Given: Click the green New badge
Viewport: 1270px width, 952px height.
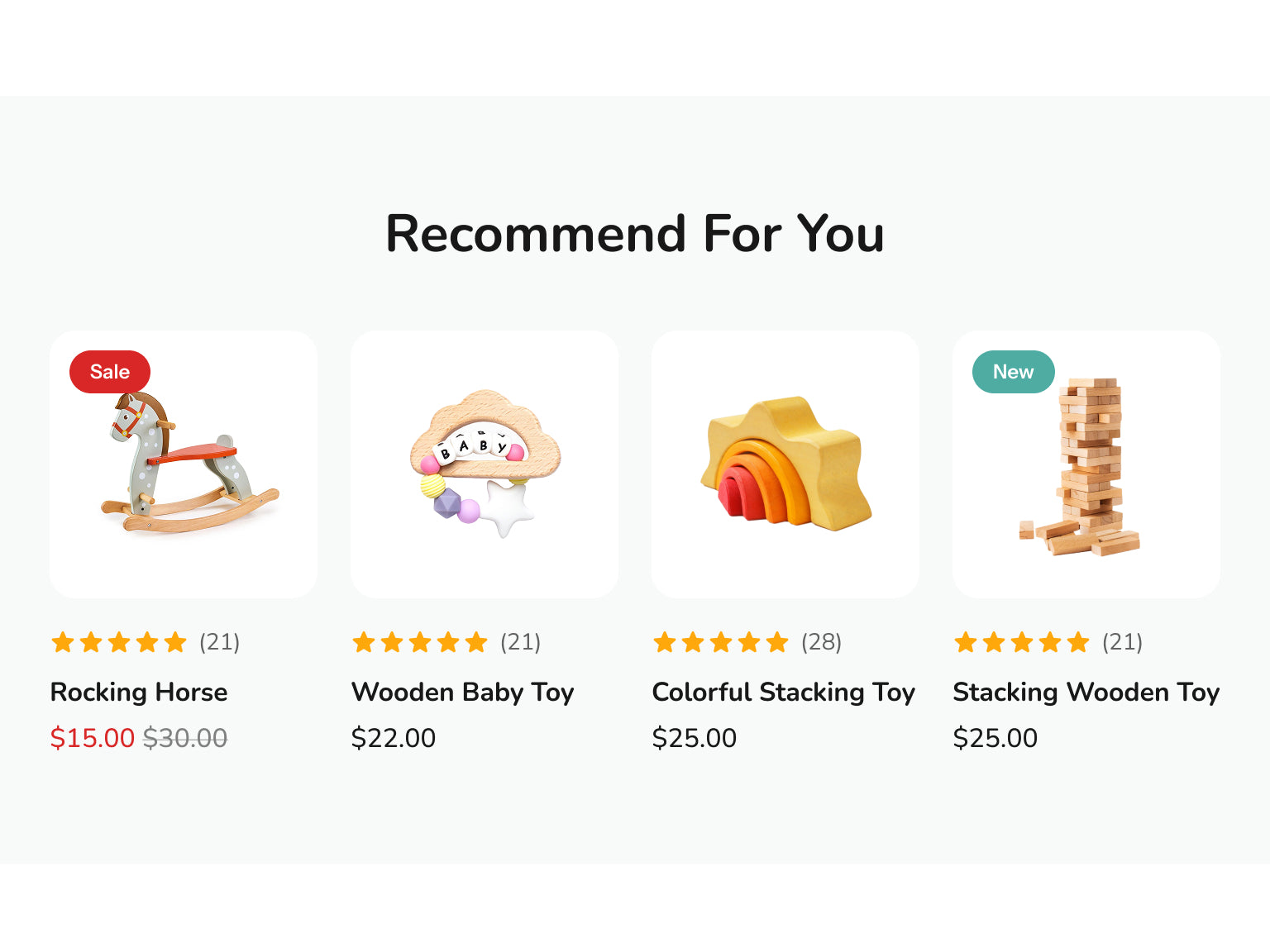Looking at the screenshot, I should pyautogui.click(x=1013, y=372).
